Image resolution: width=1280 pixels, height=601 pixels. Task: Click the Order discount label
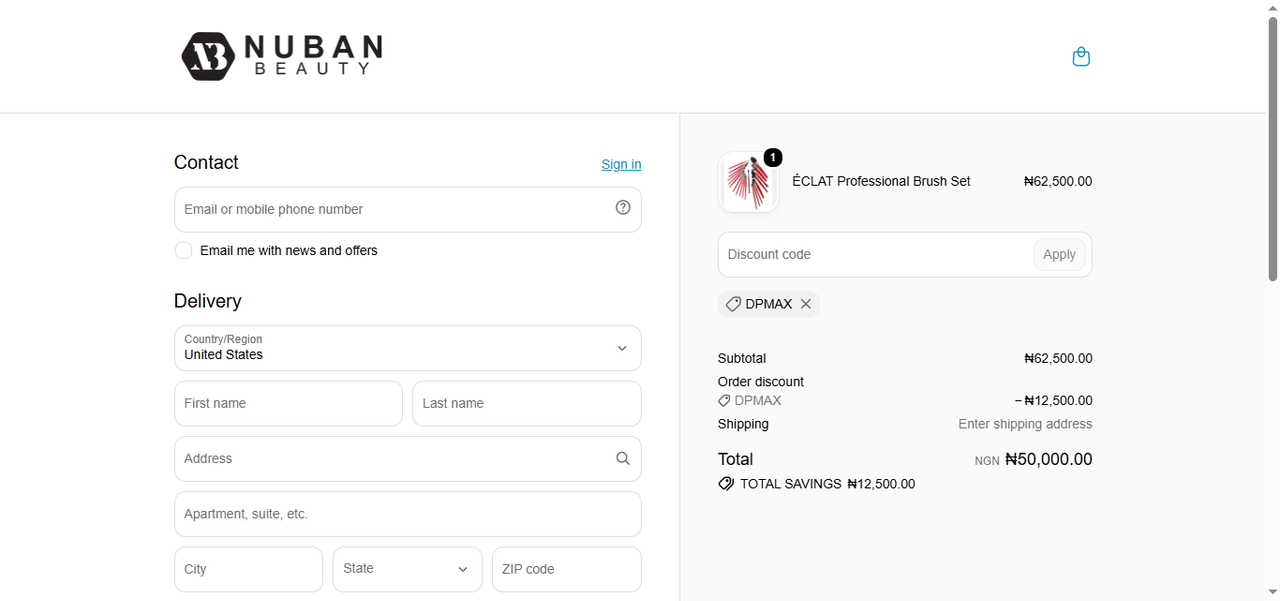761,382
